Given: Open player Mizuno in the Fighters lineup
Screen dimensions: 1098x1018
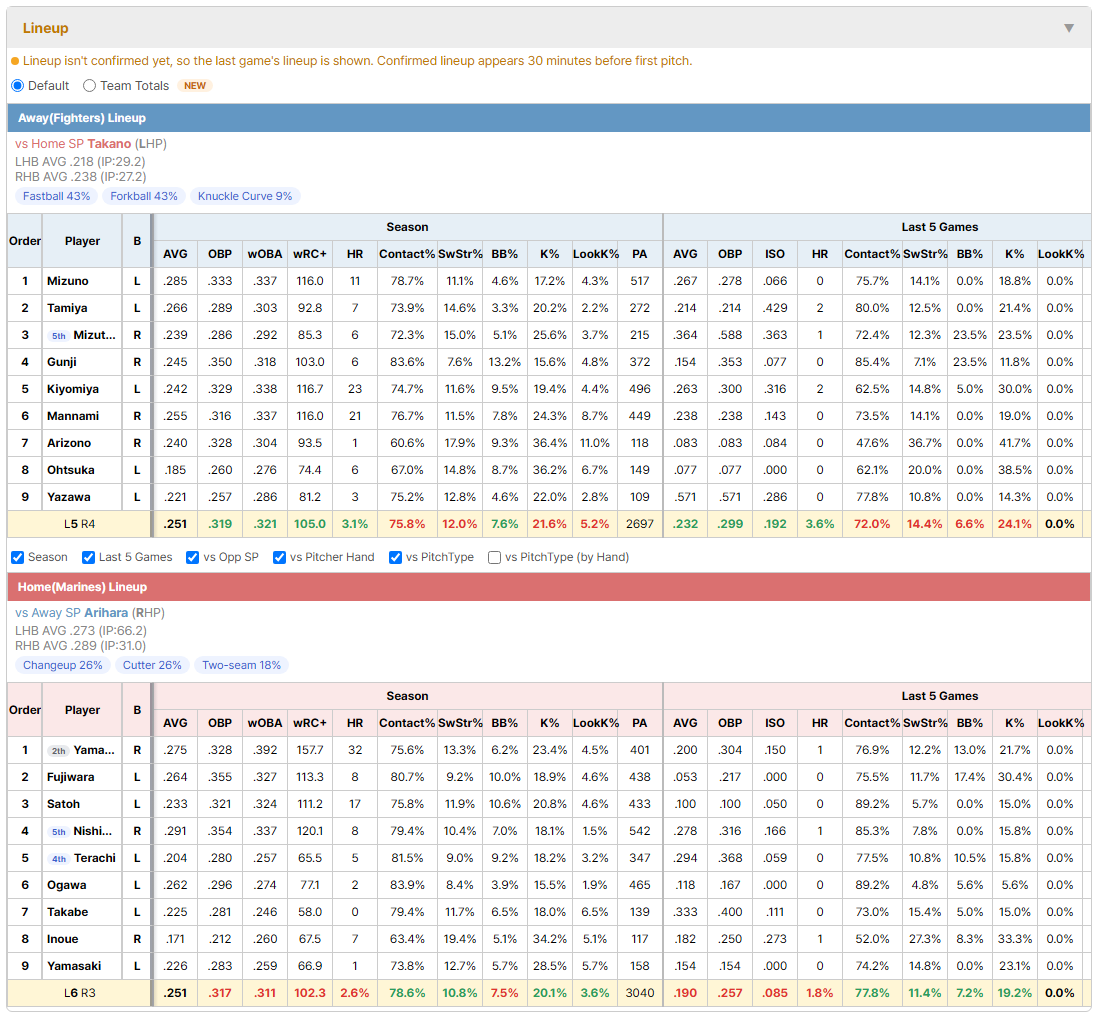Looking at the screenshot, I should point(68,281).
